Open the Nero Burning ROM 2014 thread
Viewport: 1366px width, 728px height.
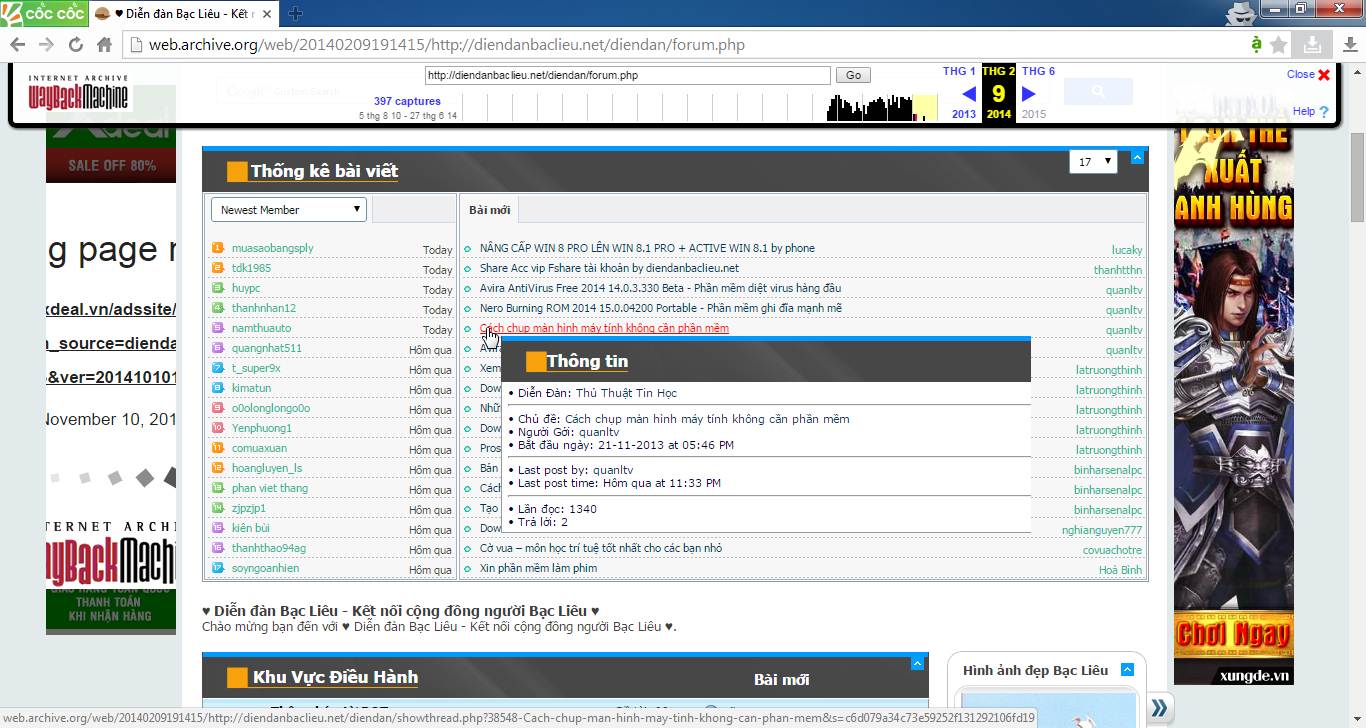point(661,308)
